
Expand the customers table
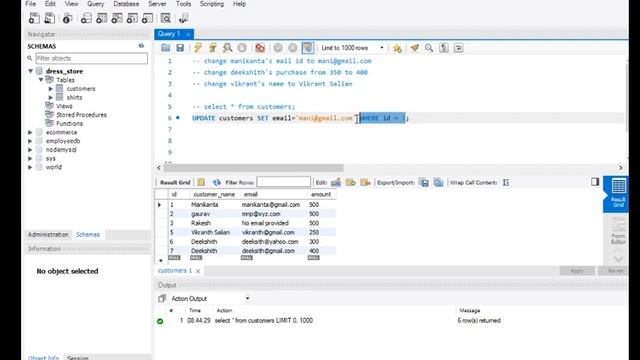(51, 89)
